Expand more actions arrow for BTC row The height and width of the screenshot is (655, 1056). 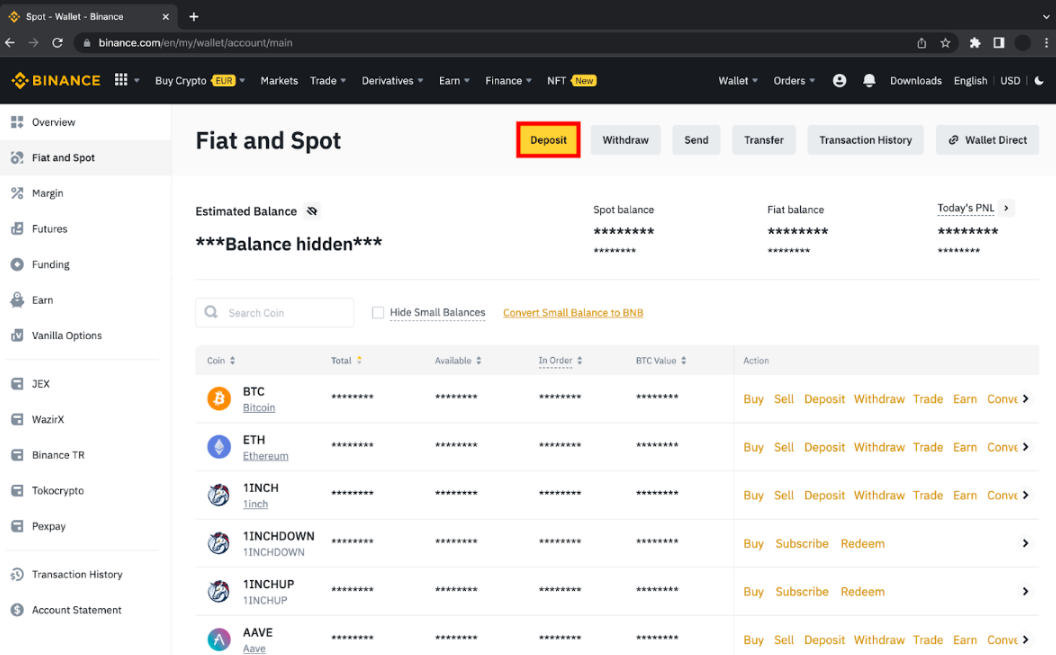point(1026,399)
